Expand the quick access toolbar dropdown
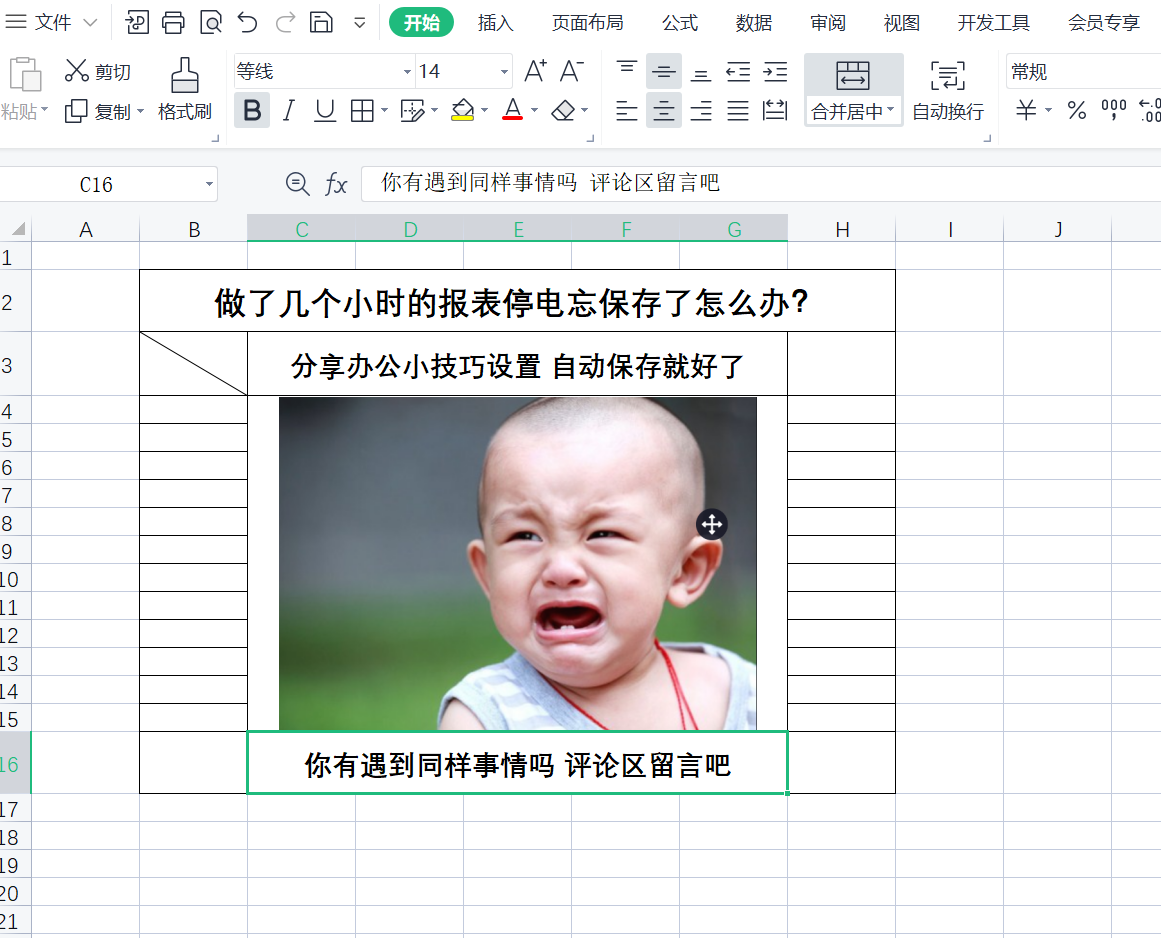 (x=360, y=23)
